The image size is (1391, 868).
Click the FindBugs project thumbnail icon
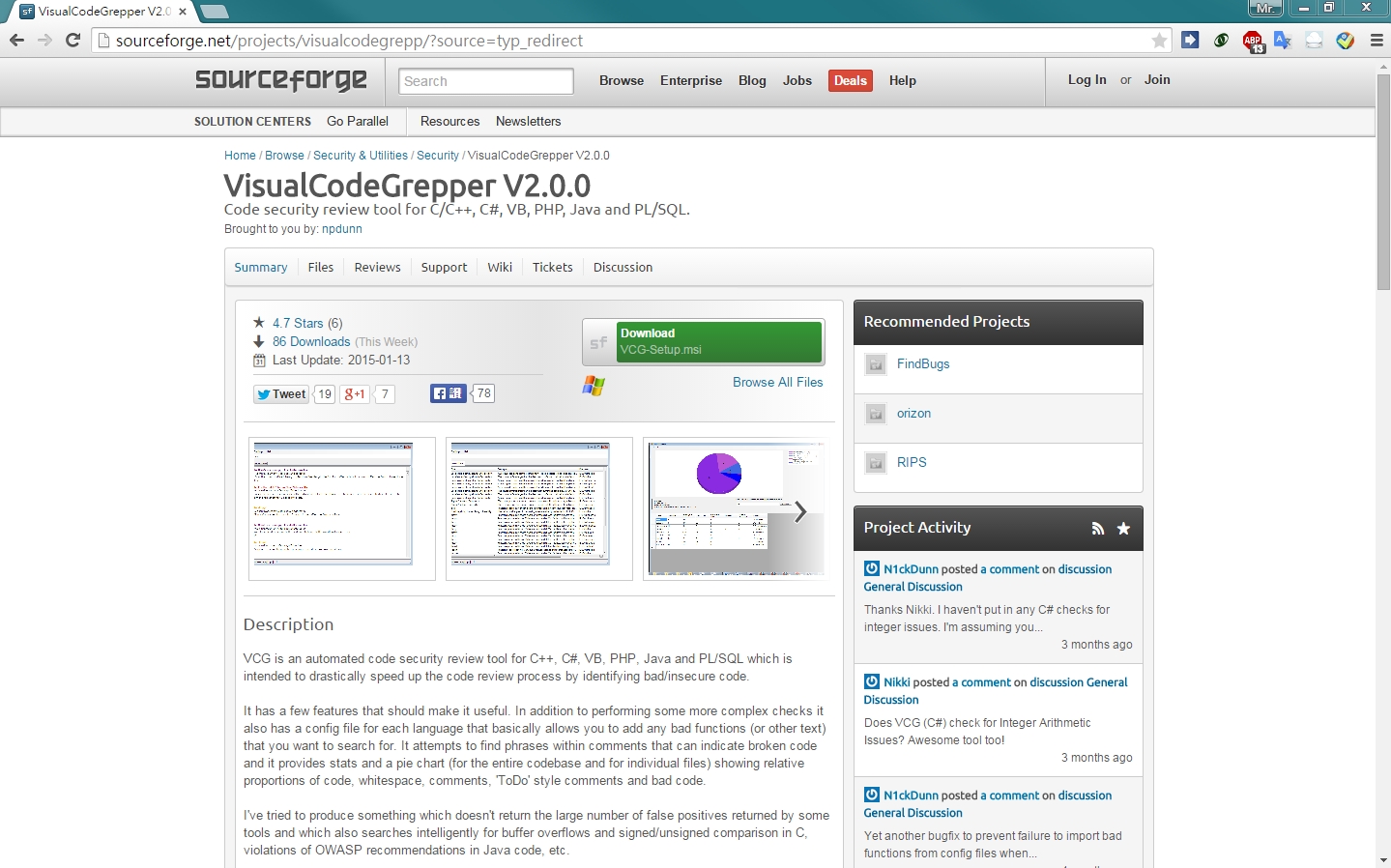(875, 364)
